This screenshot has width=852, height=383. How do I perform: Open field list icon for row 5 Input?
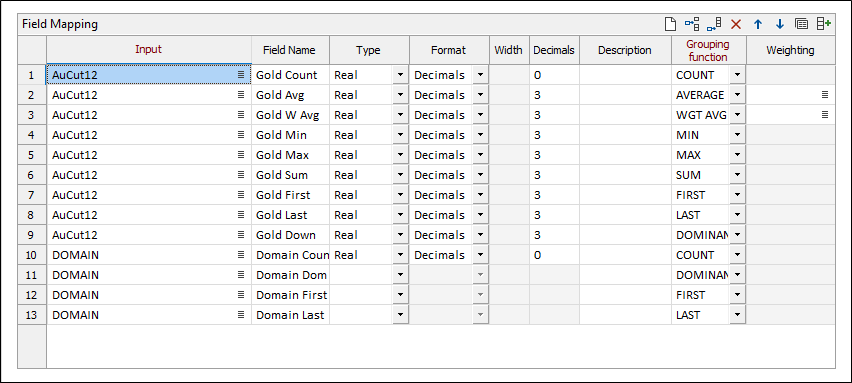pos(241,155)
